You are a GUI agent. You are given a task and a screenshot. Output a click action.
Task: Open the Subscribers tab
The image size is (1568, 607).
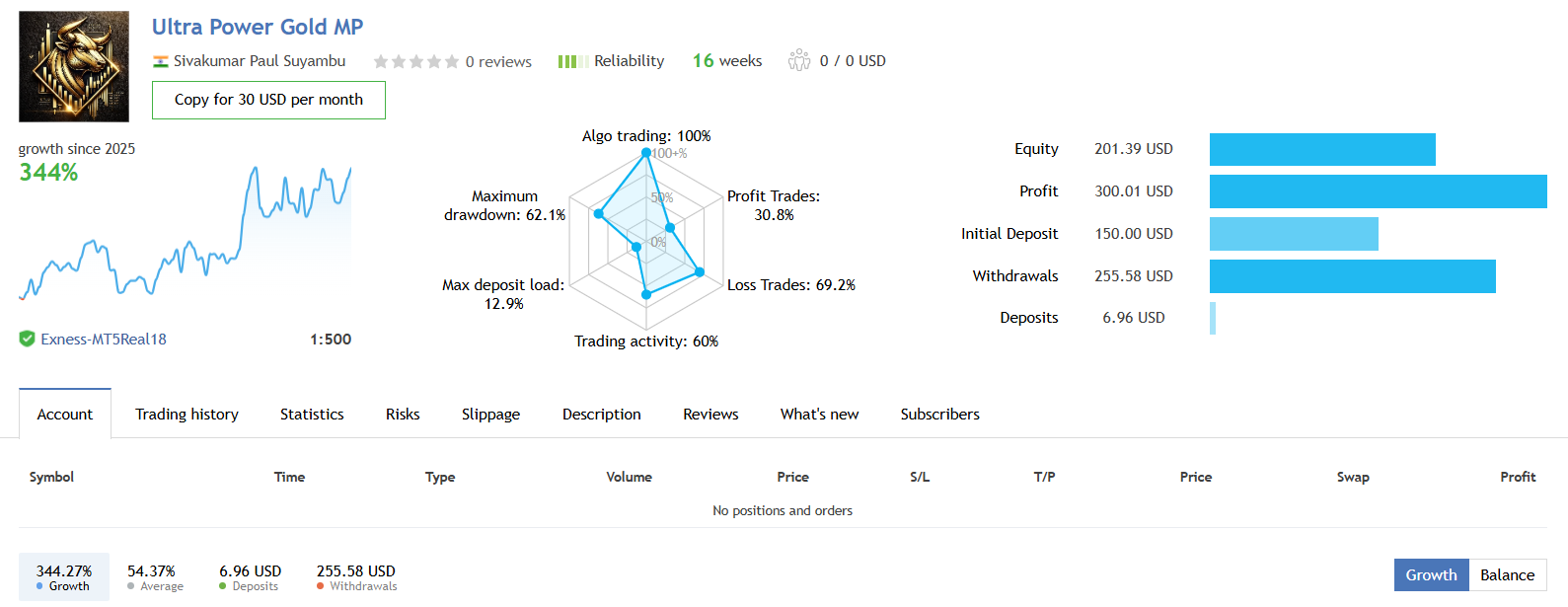pos(939,414)
